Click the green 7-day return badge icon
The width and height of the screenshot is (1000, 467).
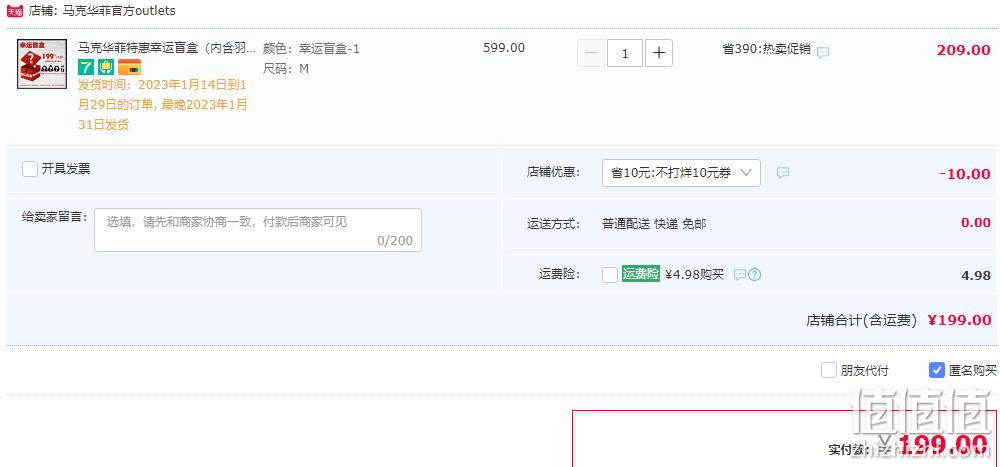tap(86, 67)
